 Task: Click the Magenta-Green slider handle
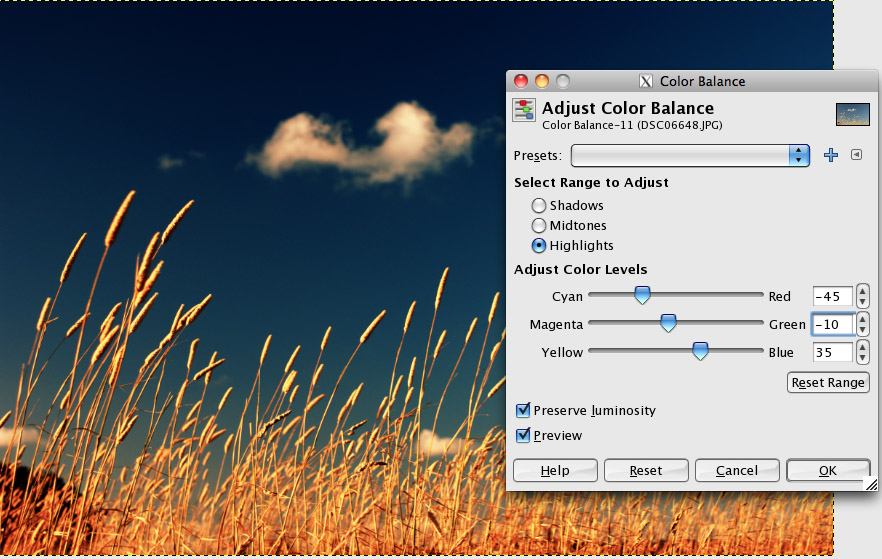click(668, 323)
